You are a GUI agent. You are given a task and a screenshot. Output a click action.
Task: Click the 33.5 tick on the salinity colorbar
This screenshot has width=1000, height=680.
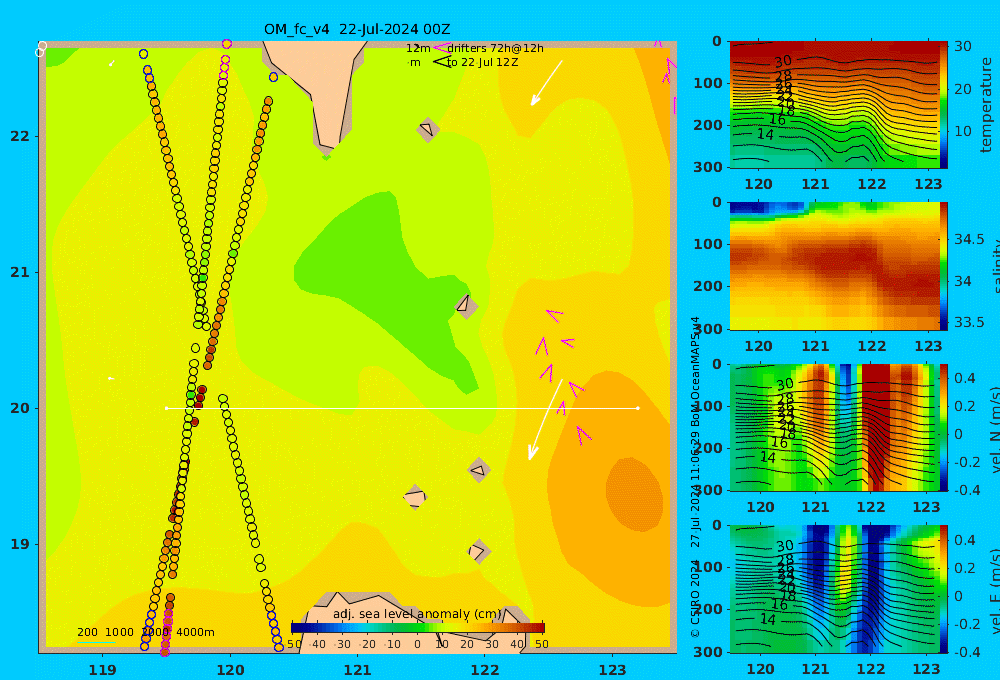(969, 322)
